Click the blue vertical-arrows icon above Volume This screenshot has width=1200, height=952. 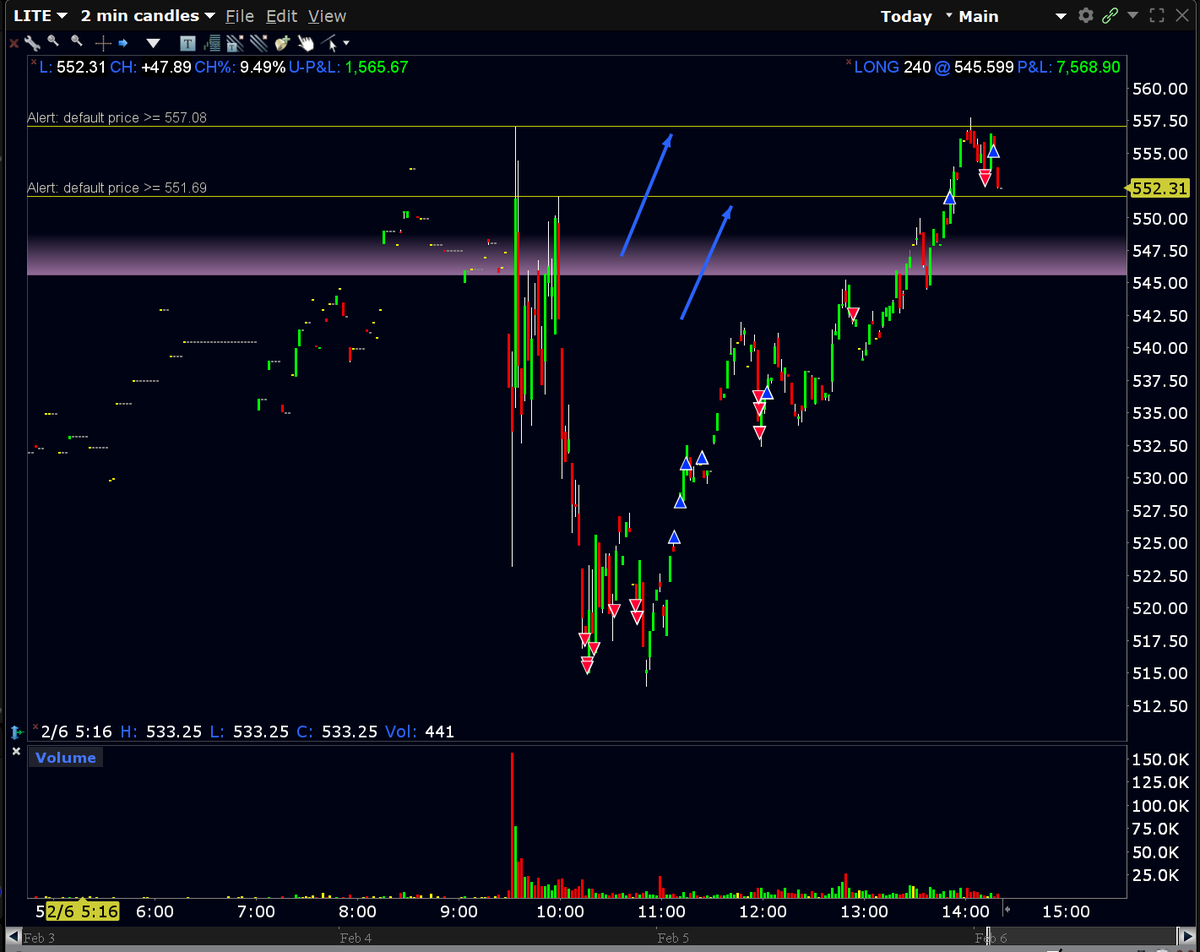(x=15, y=732)
